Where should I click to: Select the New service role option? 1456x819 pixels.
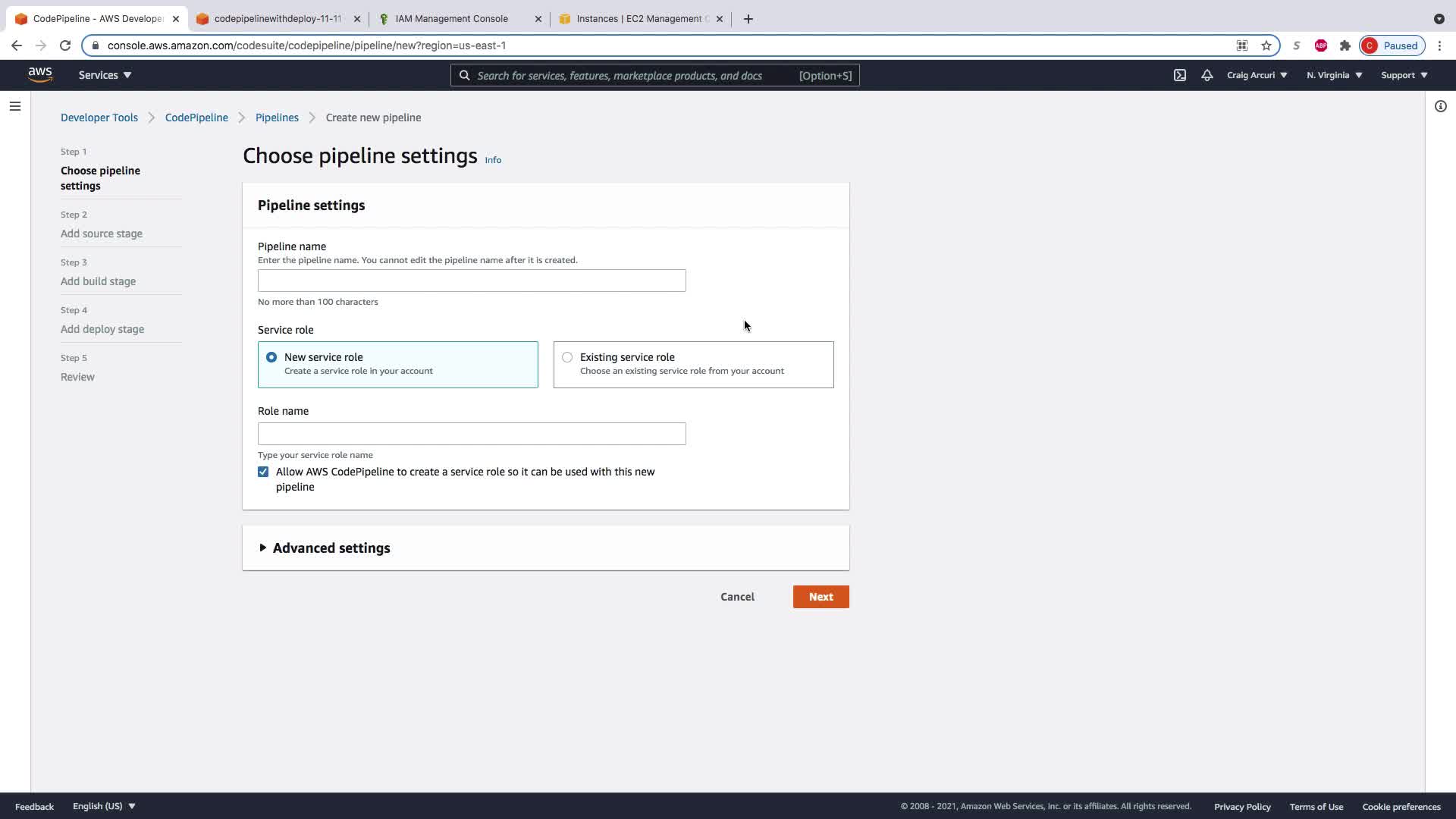click(271, 357)
